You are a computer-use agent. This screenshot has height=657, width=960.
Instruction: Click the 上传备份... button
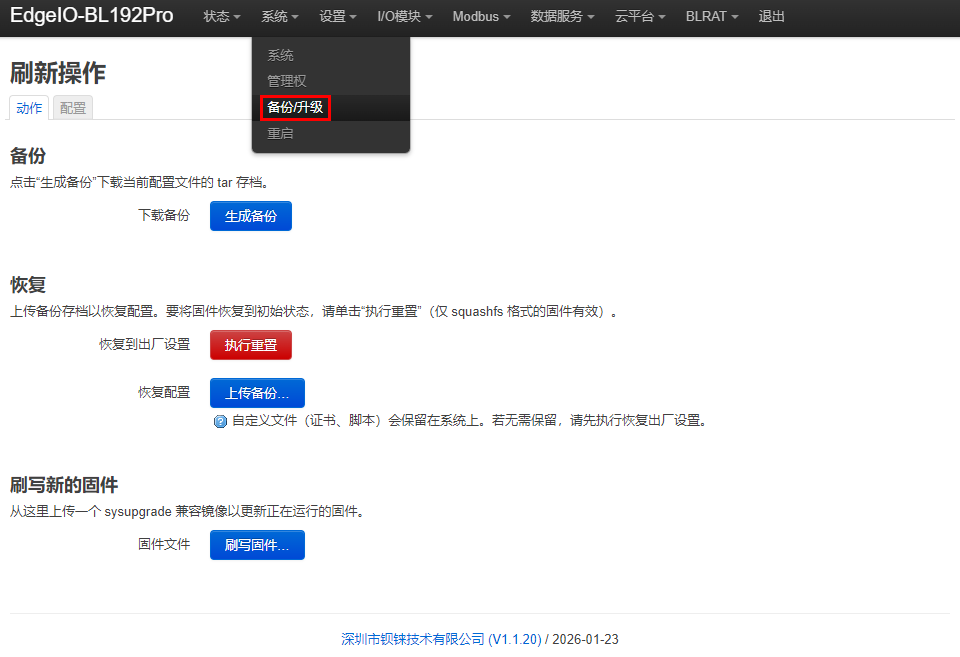click(x=257, y=393)
